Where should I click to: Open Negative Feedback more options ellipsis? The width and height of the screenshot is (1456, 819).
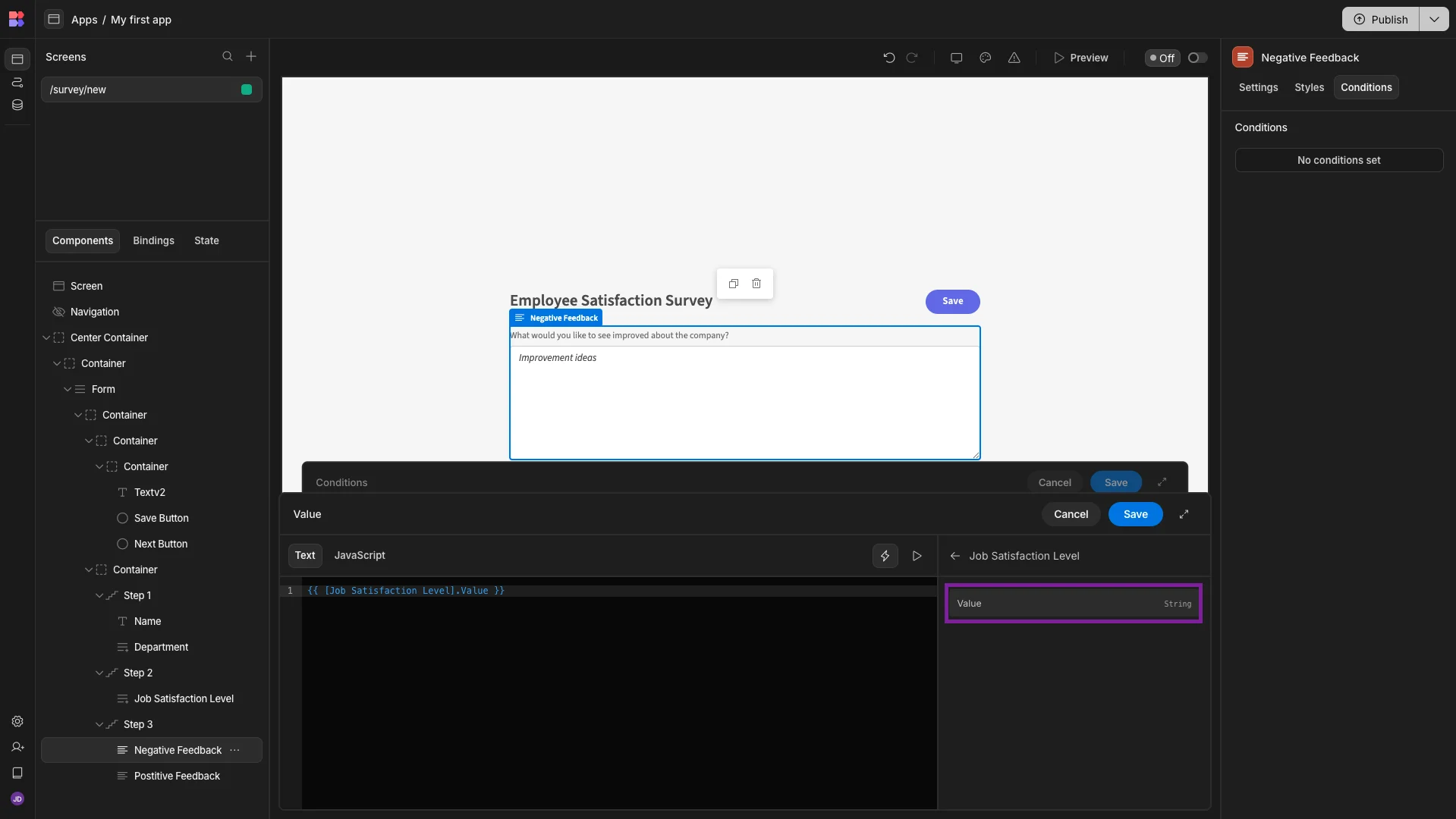click(x=235, y=750)
